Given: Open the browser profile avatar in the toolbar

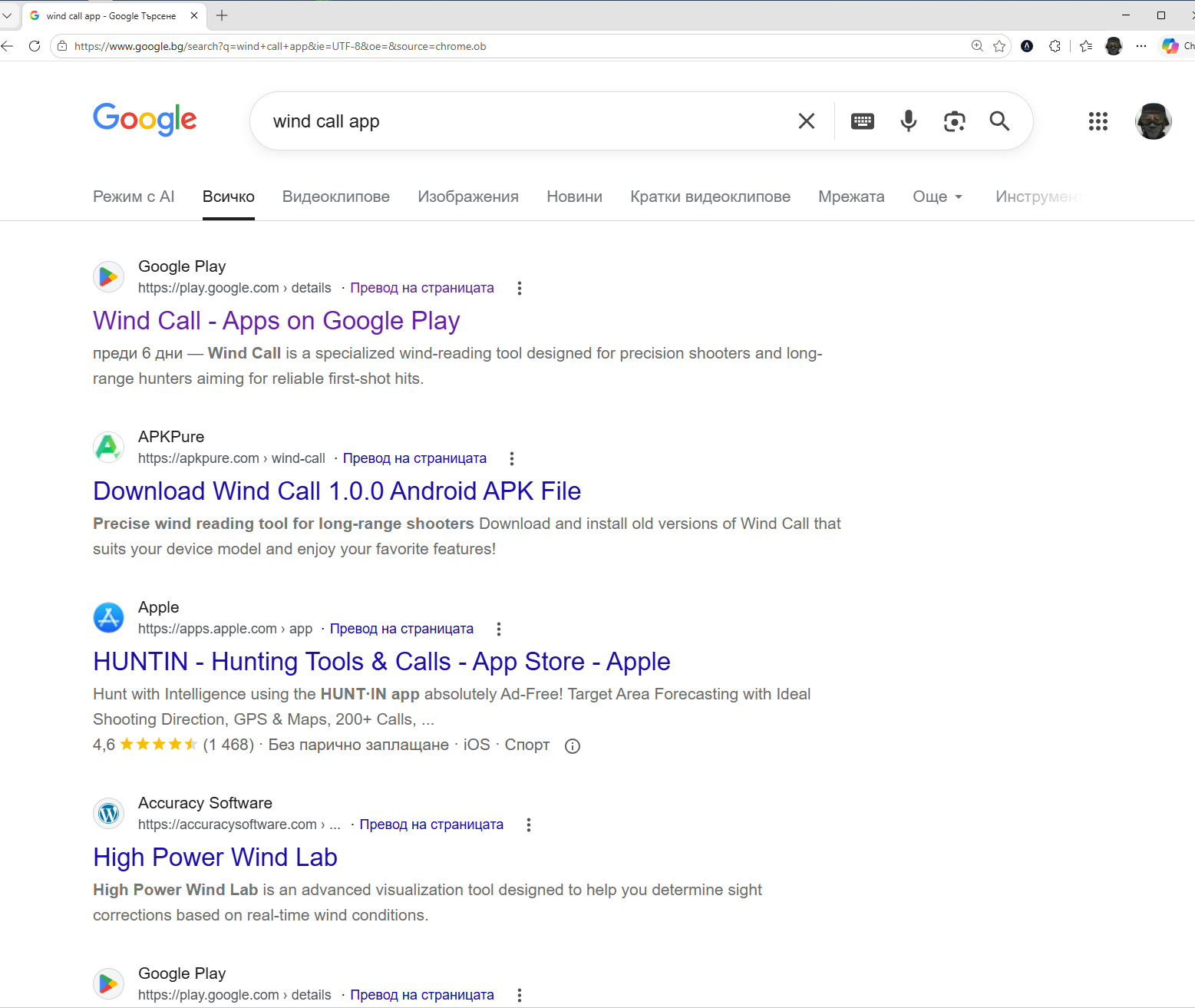Looking at the screenshot, I should [x=1114, y=46].
